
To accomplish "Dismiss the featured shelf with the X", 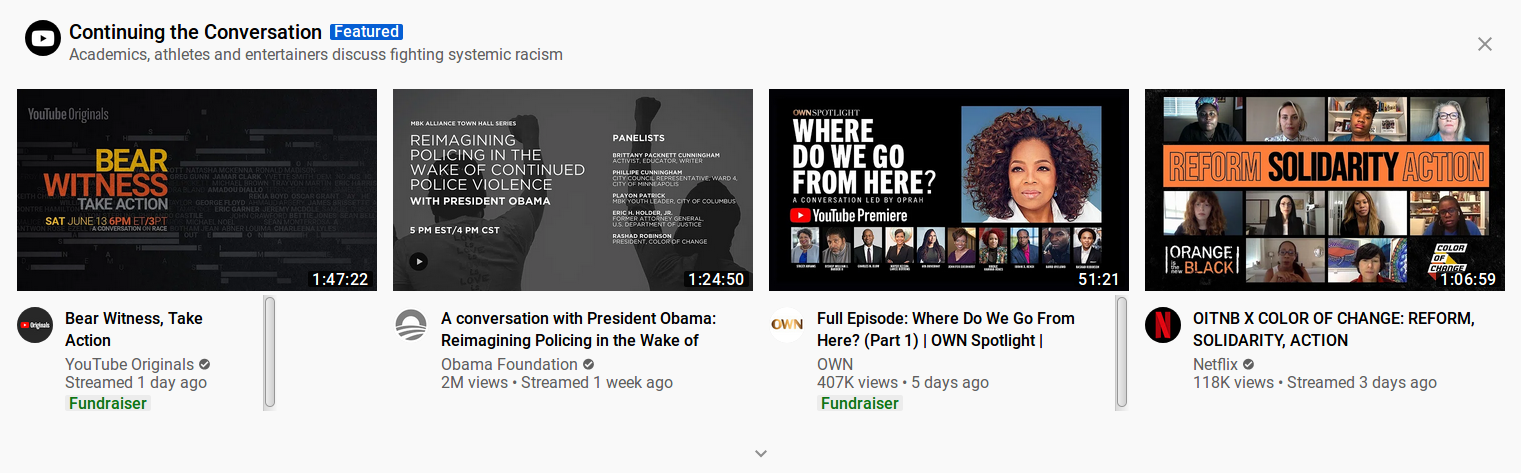I will pos(1485,44).
